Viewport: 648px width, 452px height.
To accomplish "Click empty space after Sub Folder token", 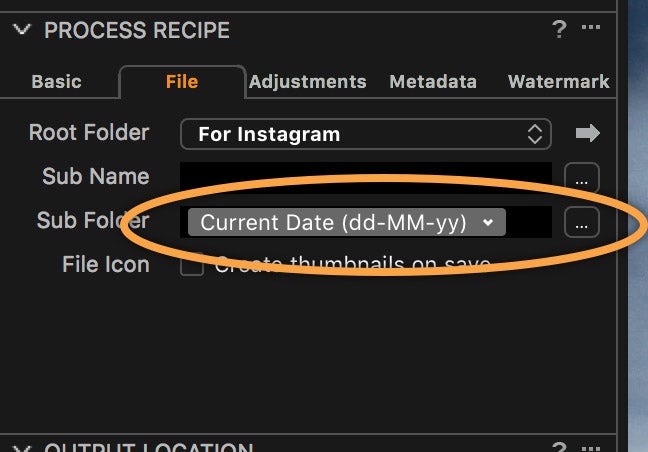I will click(x=529, y=222).
